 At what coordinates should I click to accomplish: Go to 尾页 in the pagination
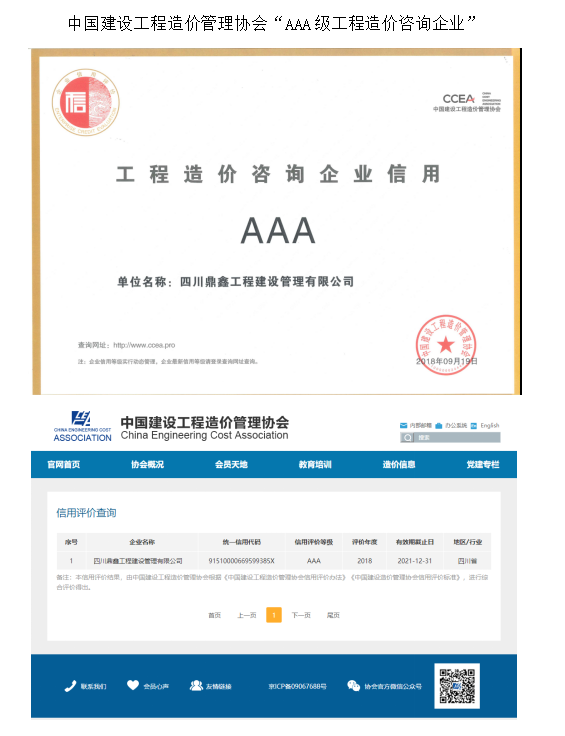pyautogui.click(x=333, y=615)
